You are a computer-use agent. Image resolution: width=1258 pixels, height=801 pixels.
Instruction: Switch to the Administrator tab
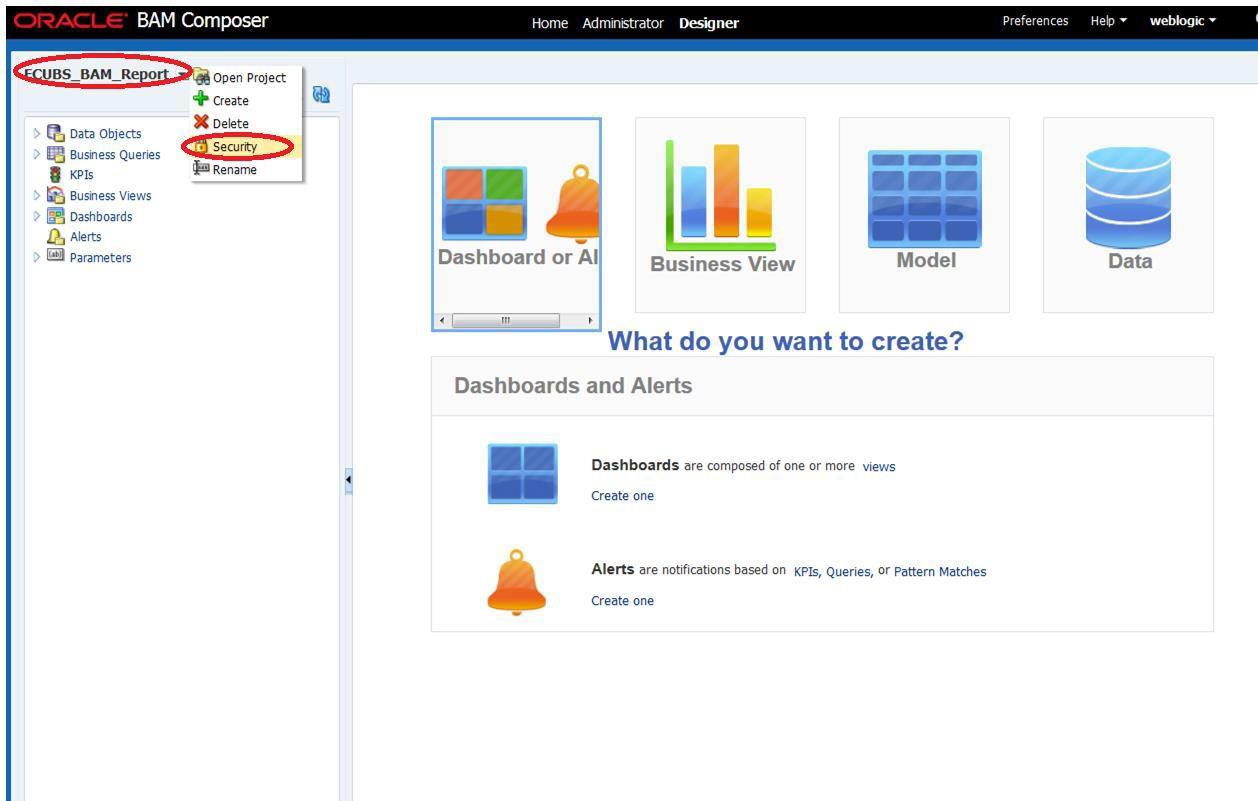click(x=622, y=23)
